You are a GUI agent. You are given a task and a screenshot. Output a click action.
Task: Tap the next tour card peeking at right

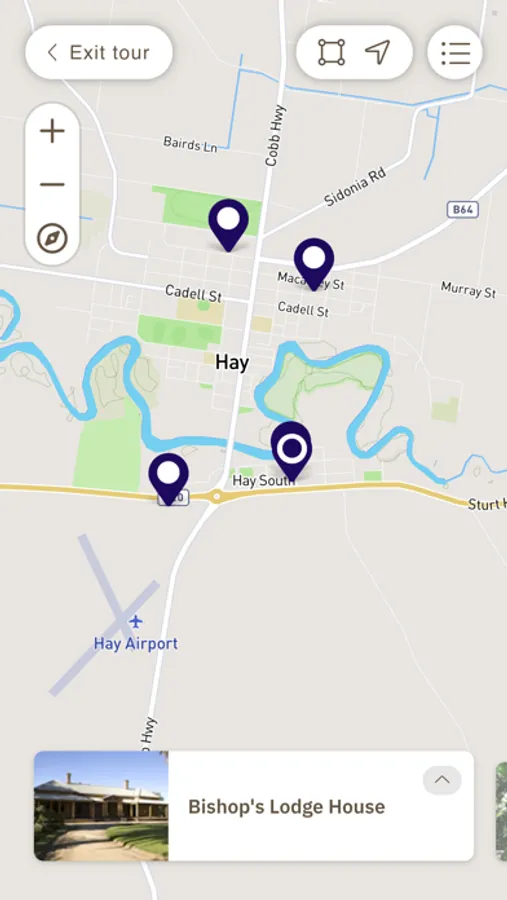click(x=501, y=811)
